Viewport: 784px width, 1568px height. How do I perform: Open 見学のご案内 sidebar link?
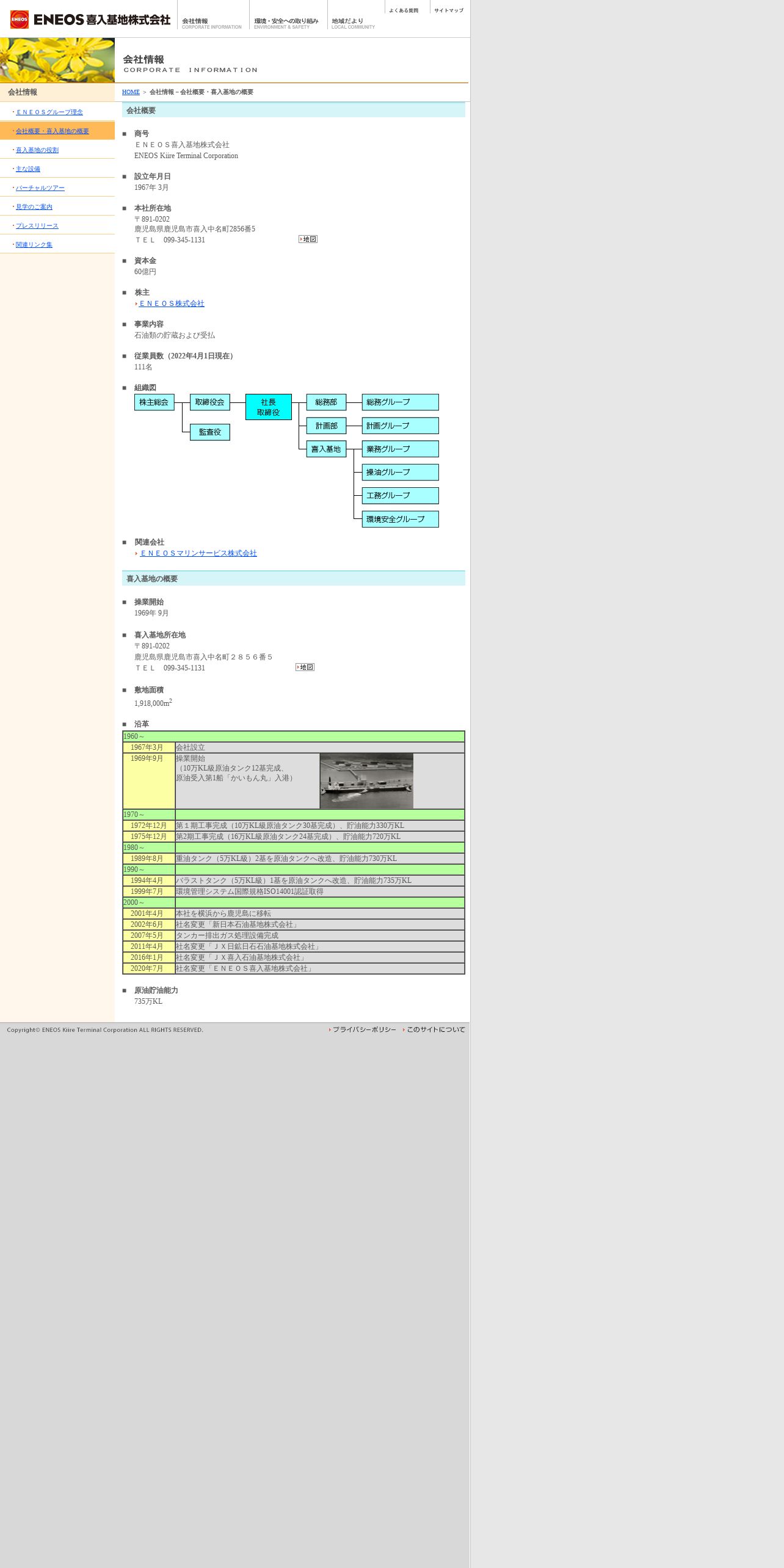[x=34, y=207]
